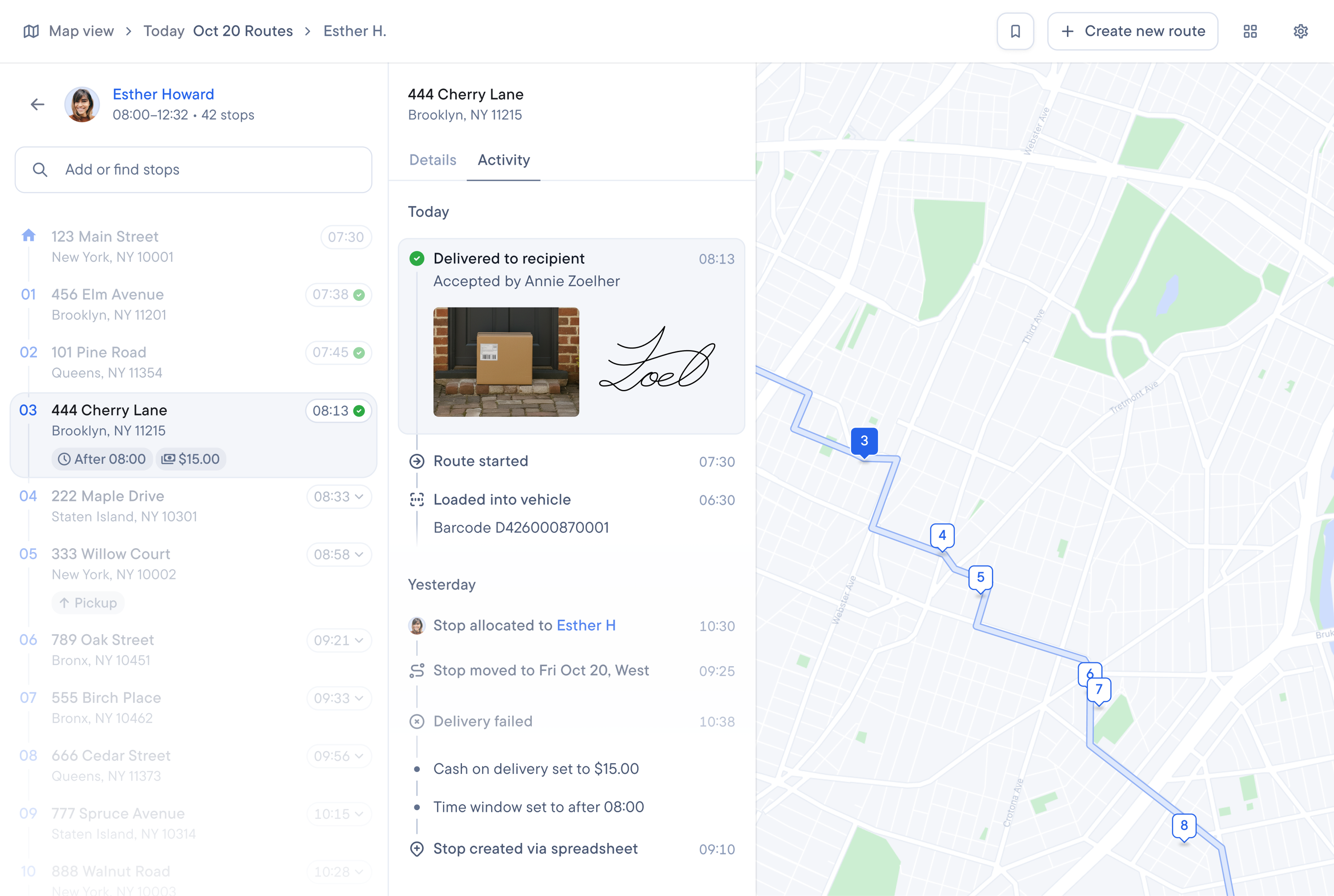The image size is (1334, 896).
Task: Open the grid apps icon
Action: coord(1250,31)
